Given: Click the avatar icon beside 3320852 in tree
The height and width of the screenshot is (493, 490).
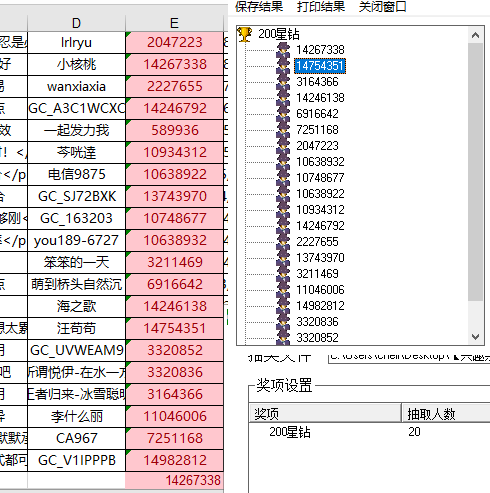Looking at the screenshot, I should point(283,337).
